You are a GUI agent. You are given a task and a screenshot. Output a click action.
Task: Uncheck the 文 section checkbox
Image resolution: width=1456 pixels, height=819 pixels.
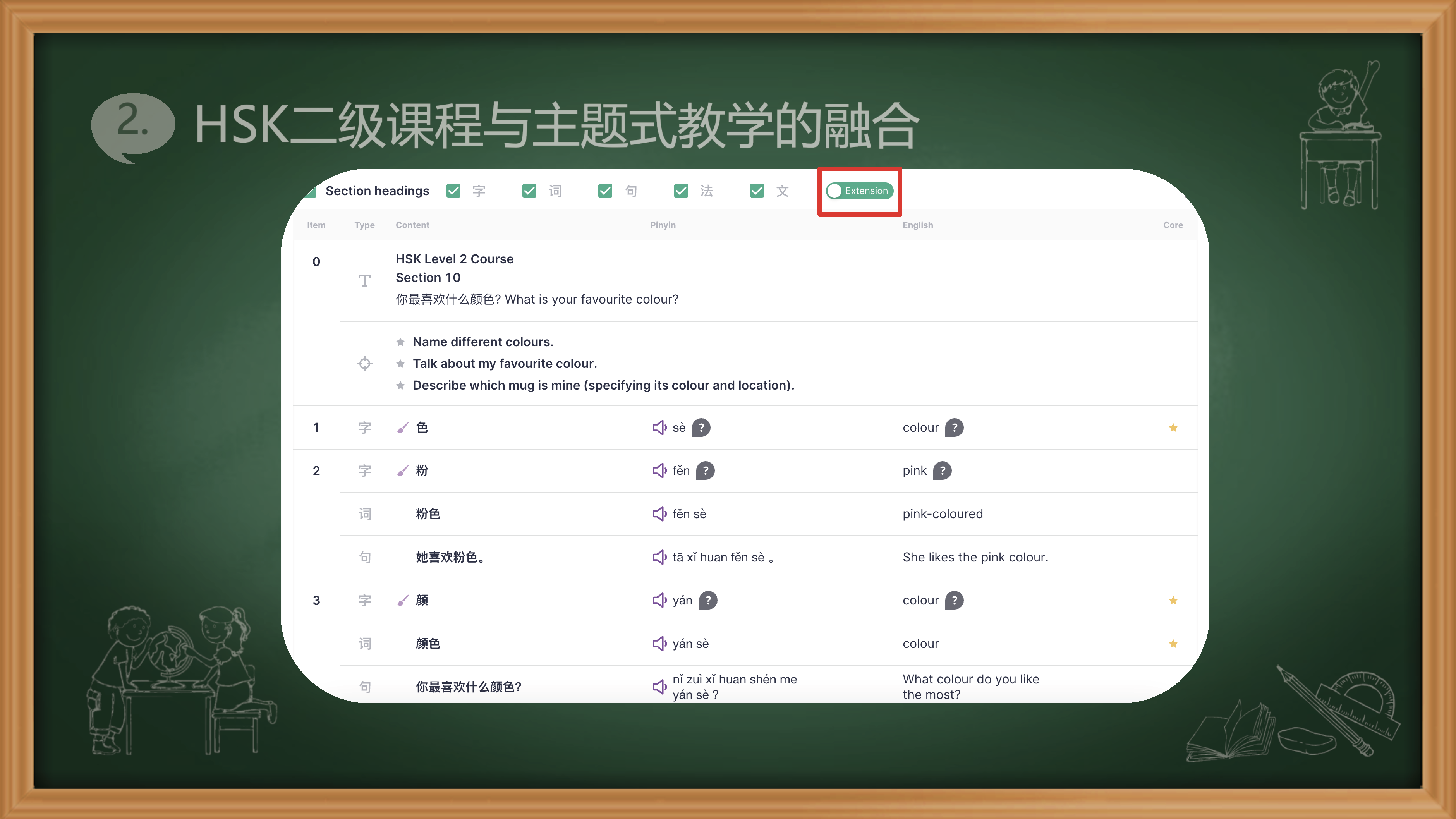(x=757, y=191)
